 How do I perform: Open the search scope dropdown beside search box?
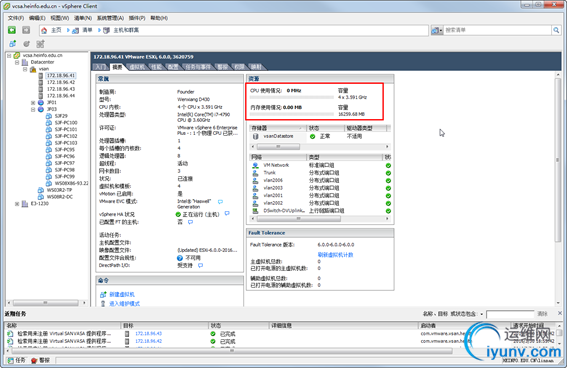[436, 30]
